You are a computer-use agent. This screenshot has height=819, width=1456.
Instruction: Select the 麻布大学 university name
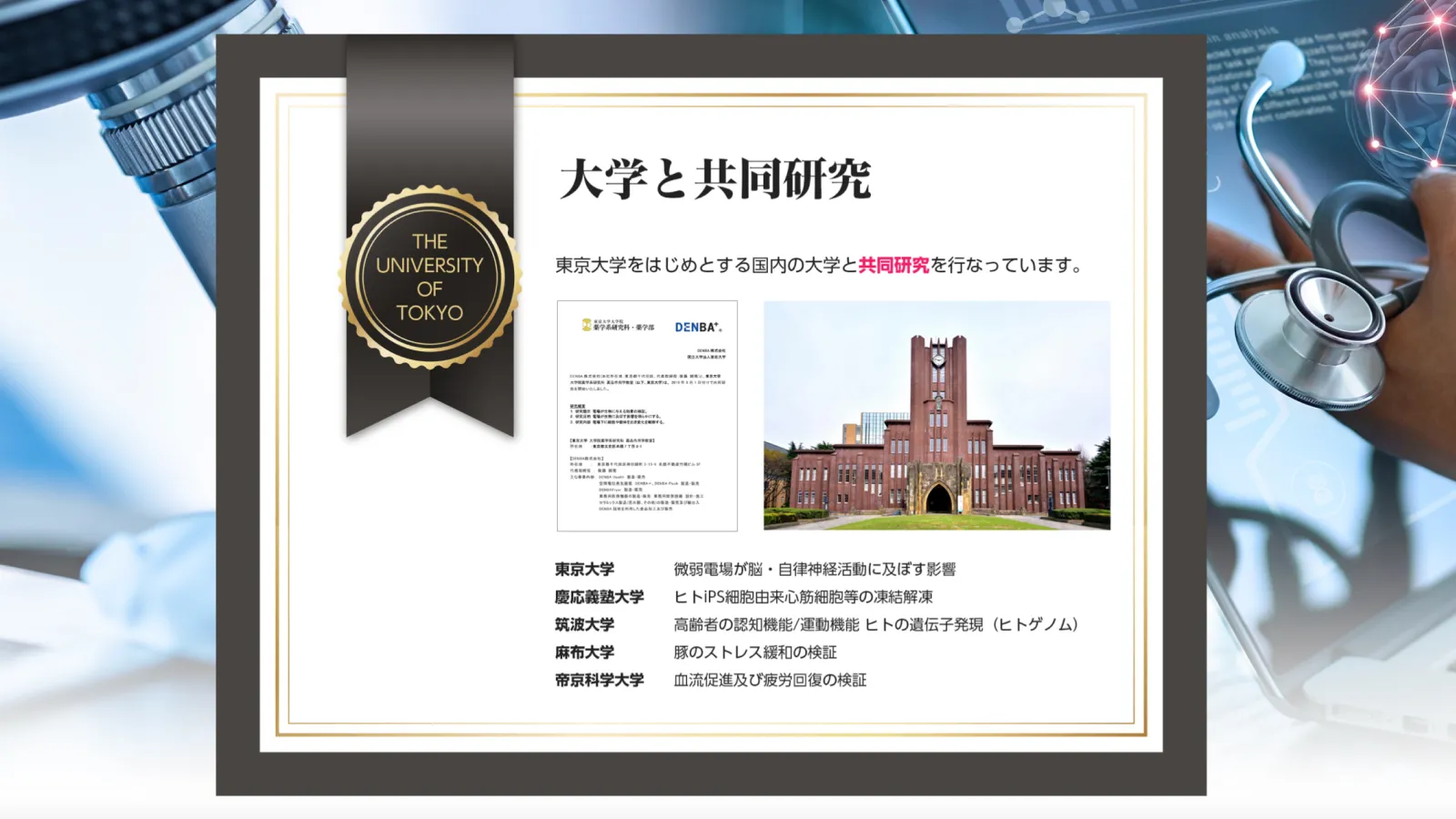point(584,652)
